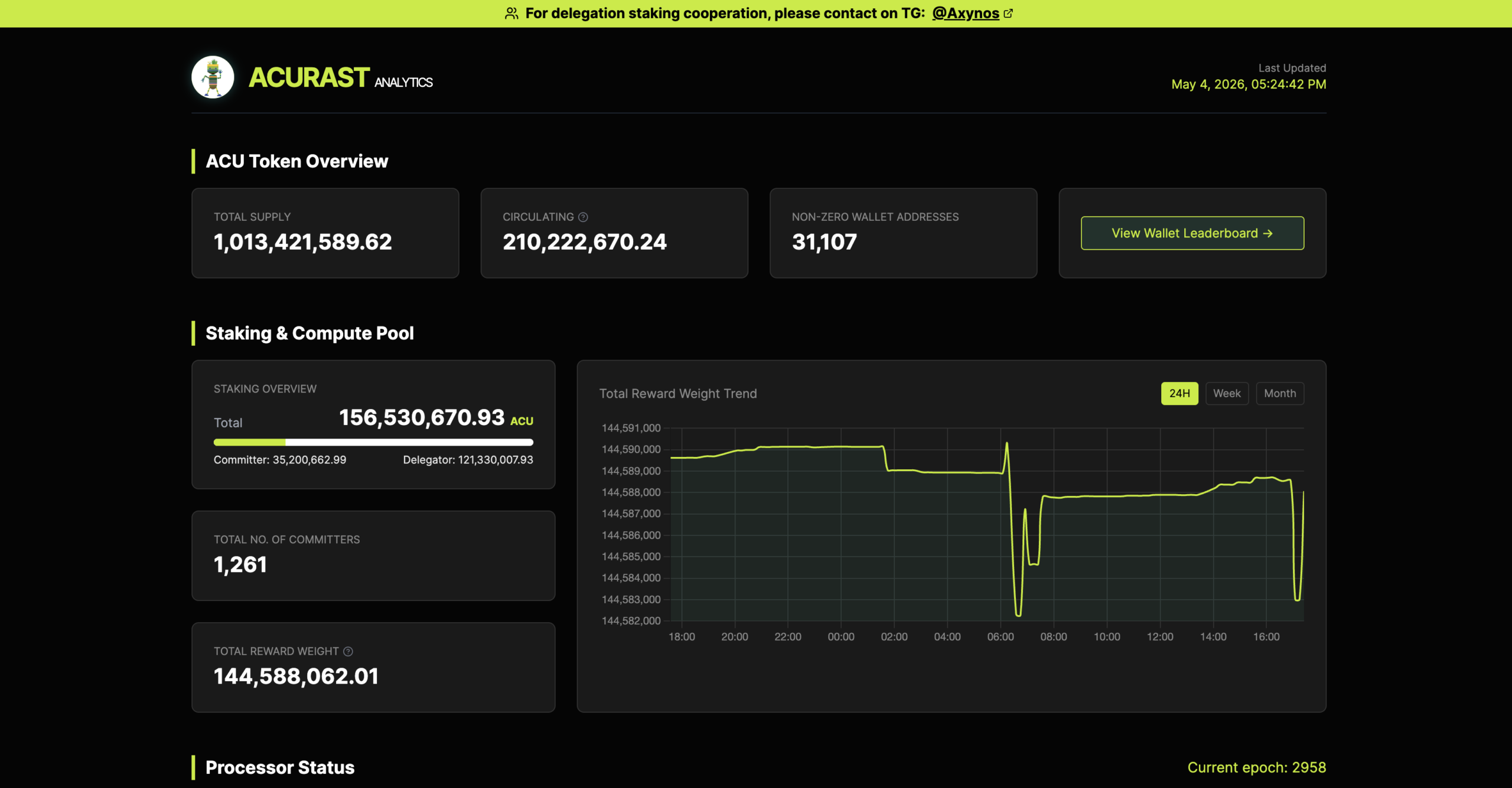
Task: Click the circulating value 210,222,670.24
Action: tap(585, 242)
